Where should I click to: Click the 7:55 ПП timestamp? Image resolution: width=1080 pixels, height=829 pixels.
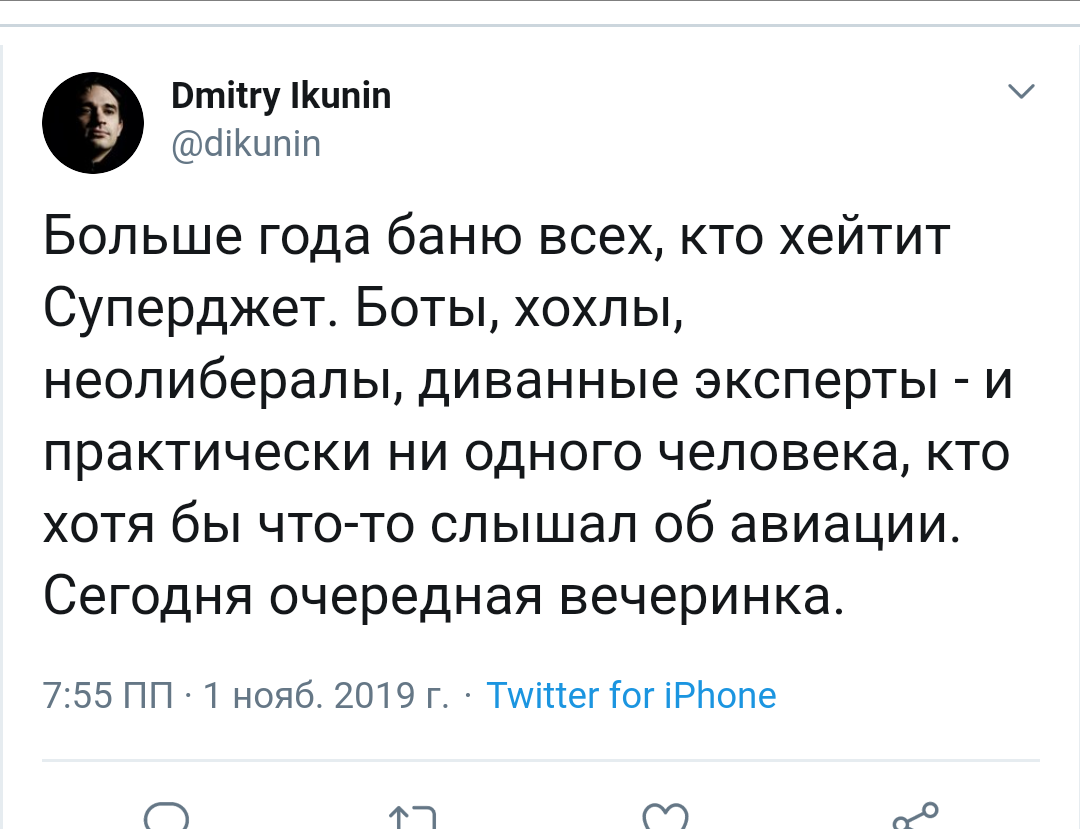(108, 694)
